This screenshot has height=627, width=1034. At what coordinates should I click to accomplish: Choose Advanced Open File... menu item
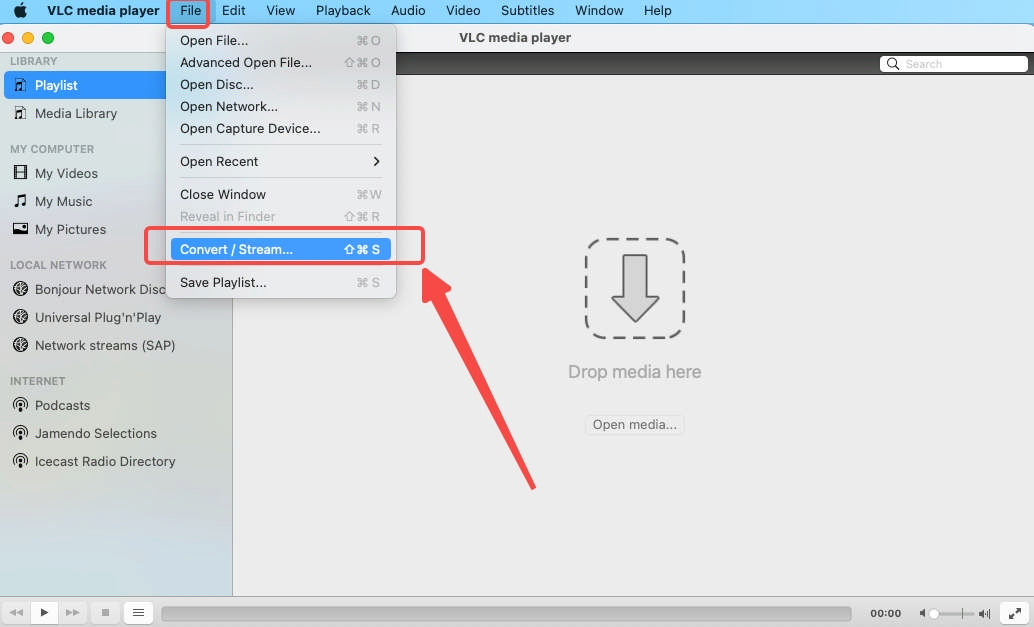point(281,63)
